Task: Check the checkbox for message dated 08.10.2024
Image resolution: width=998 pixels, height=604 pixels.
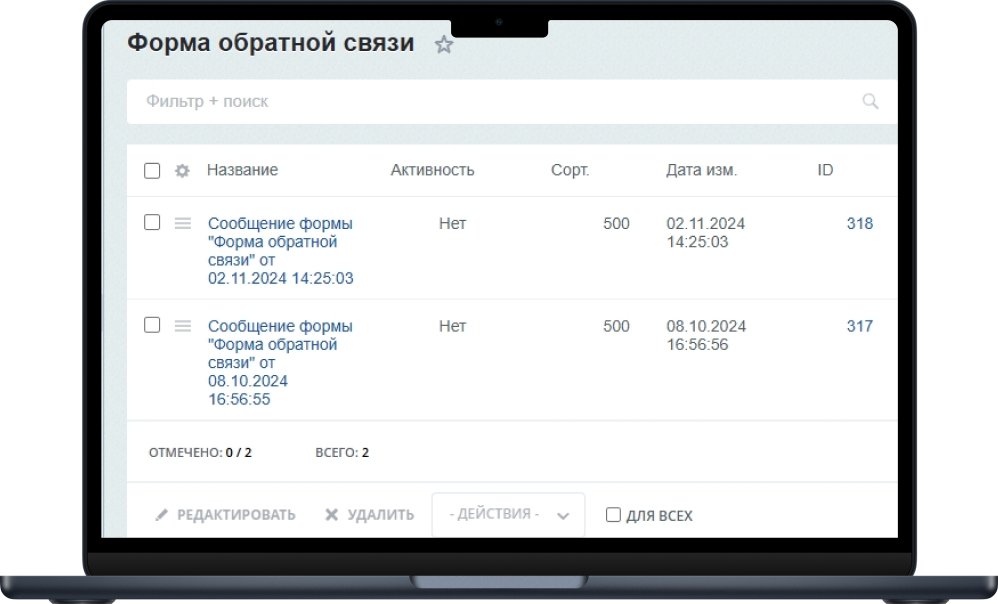Action: point(152,326)
